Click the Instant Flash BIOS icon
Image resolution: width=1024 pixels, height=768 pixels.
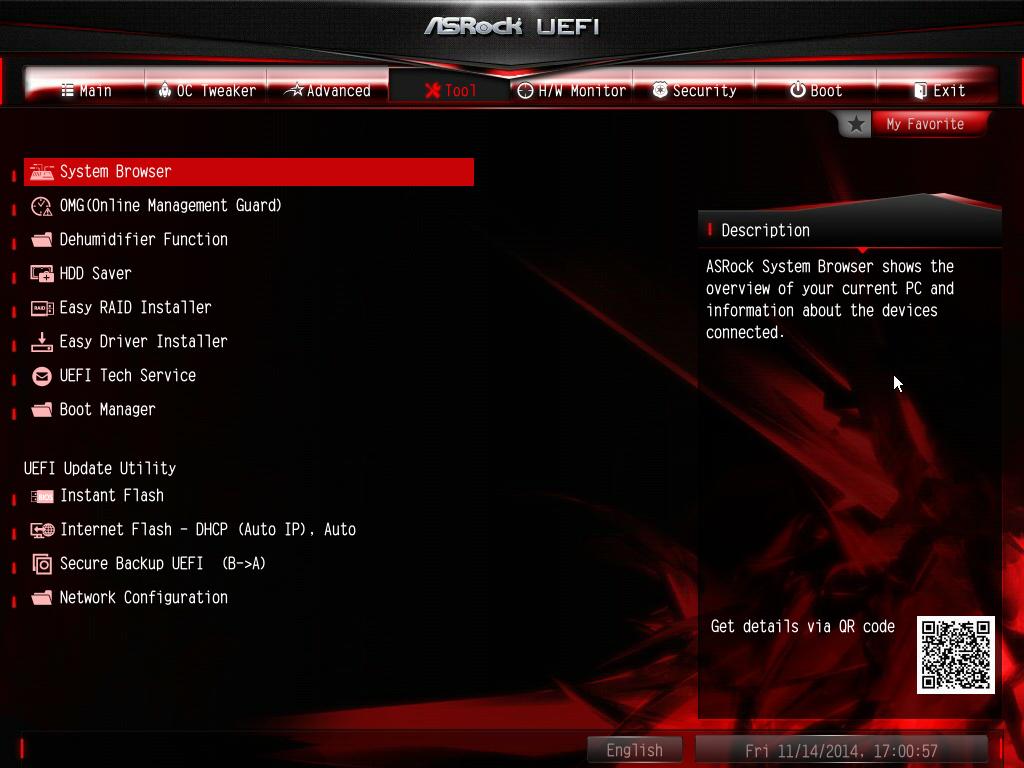point(42,496)
